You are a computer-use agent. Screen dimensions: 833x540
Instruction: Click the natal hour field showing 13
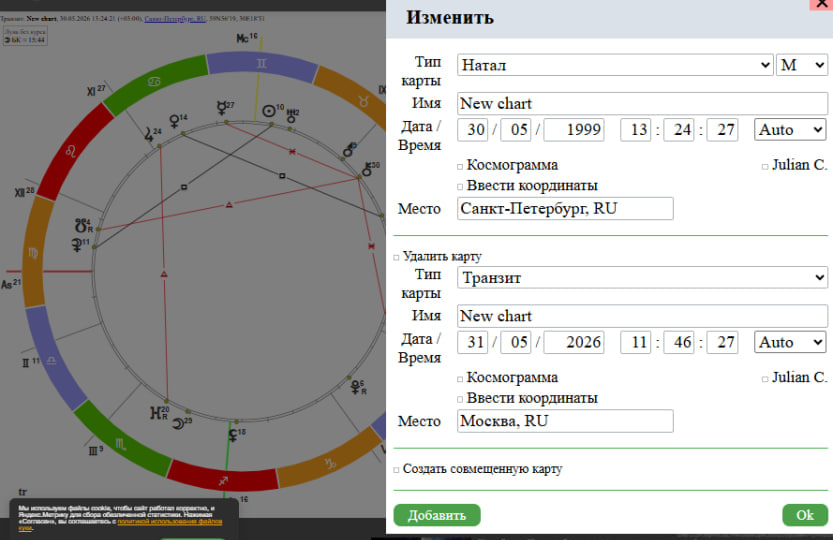click(x=635, y=130)
